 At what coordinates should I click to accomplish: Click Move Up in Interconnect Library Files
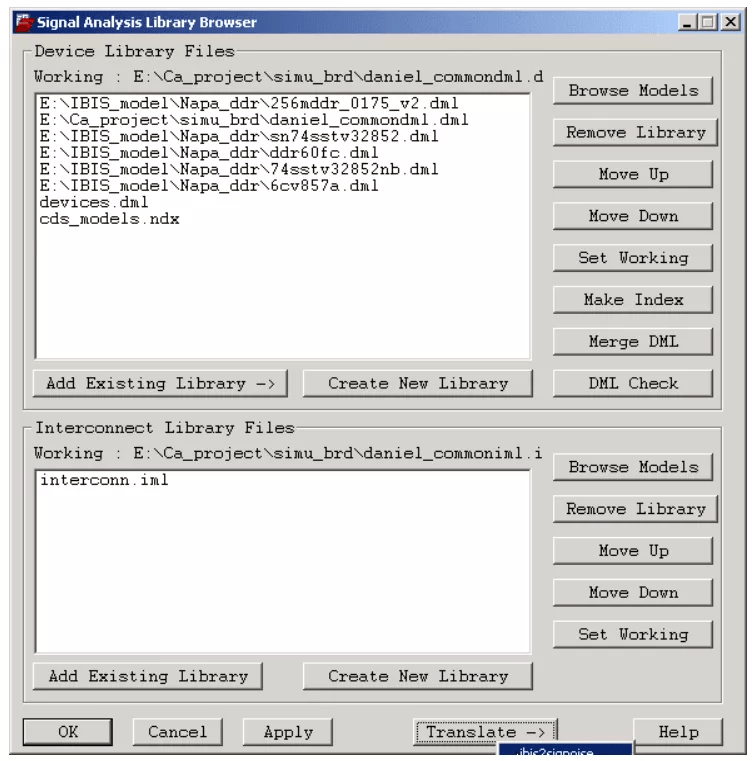633,550
